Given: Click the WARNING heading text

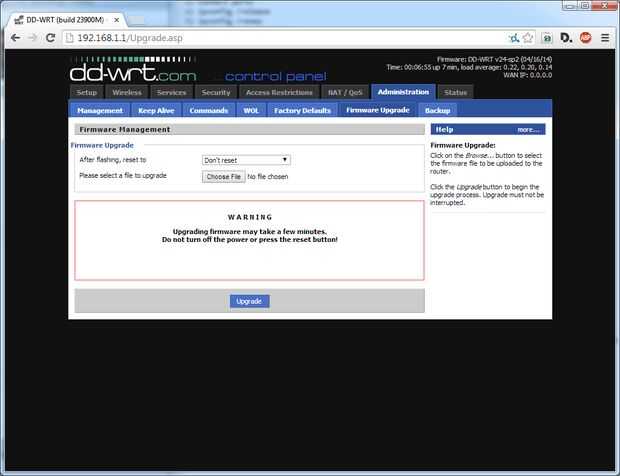Looking at the screenshot, I should pos(250,217).
